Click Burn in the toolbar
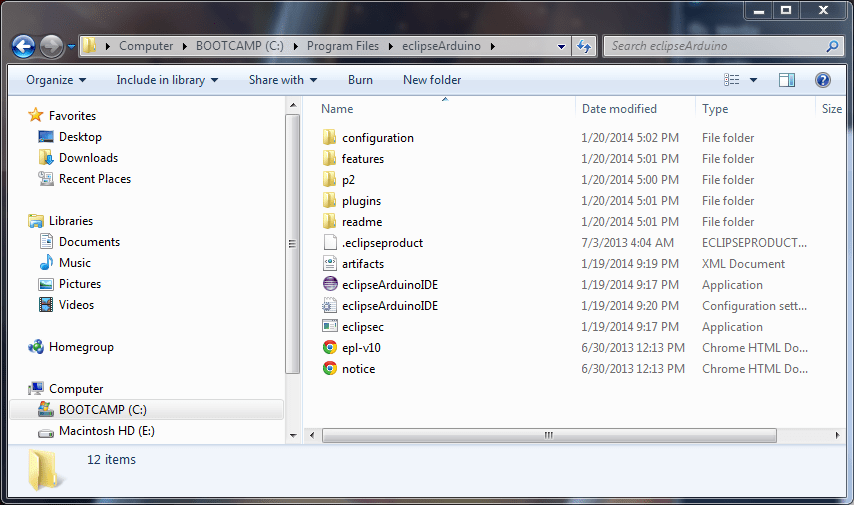The image size is (854, 505). (x=361, y=80)
